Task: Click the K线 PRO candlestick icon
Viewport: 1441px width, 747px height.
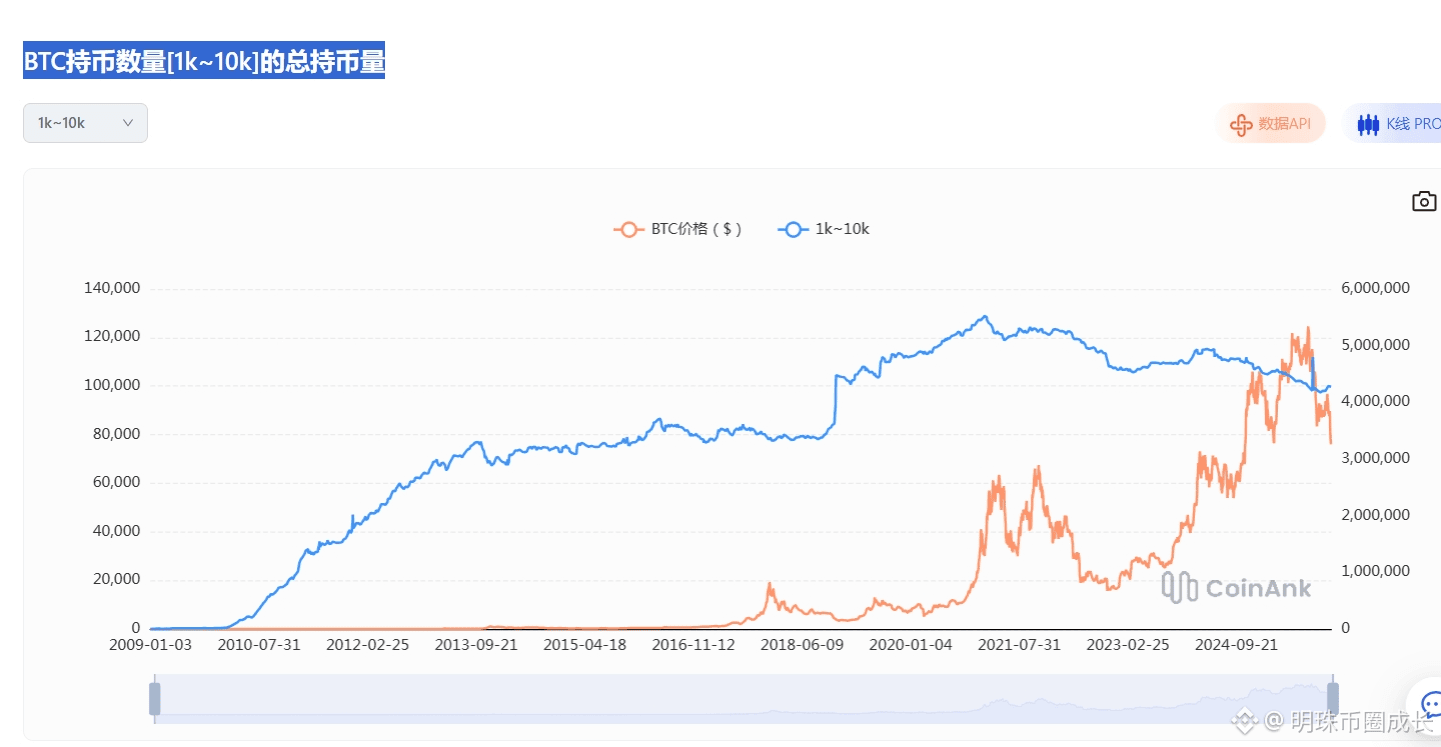Action: [x=1368, y=124]
